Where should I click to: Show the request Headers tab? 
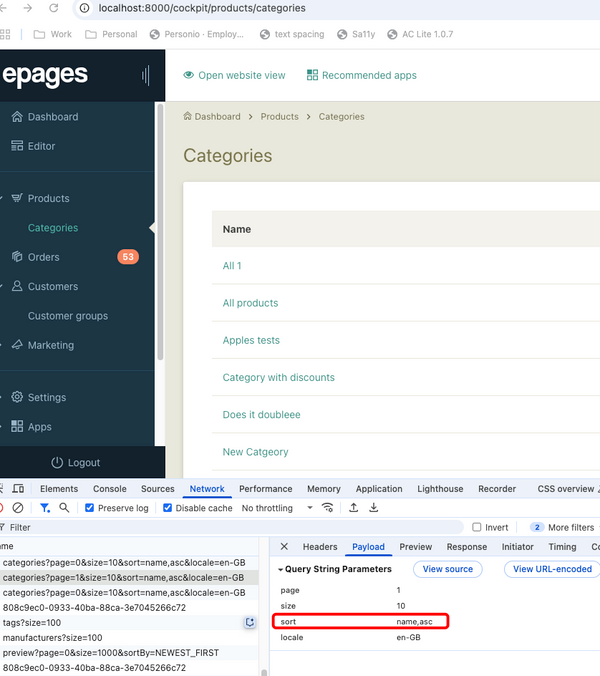point(320,547)
